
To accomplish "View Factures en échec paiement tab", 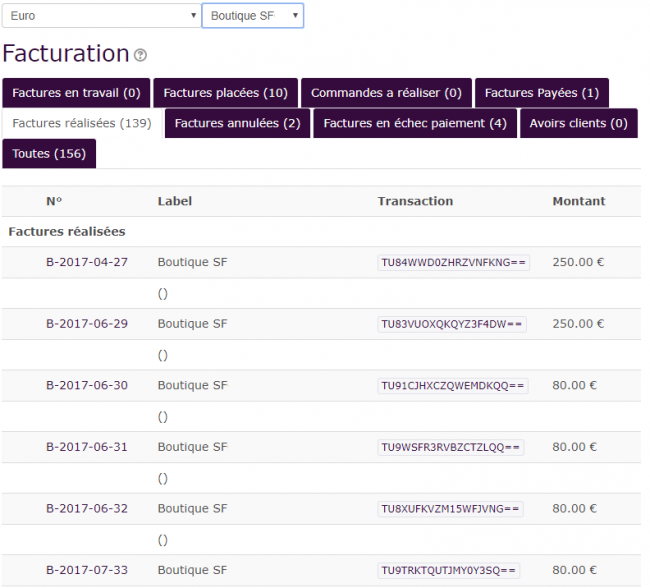I will pyautogui.click(x=414, y=124).
